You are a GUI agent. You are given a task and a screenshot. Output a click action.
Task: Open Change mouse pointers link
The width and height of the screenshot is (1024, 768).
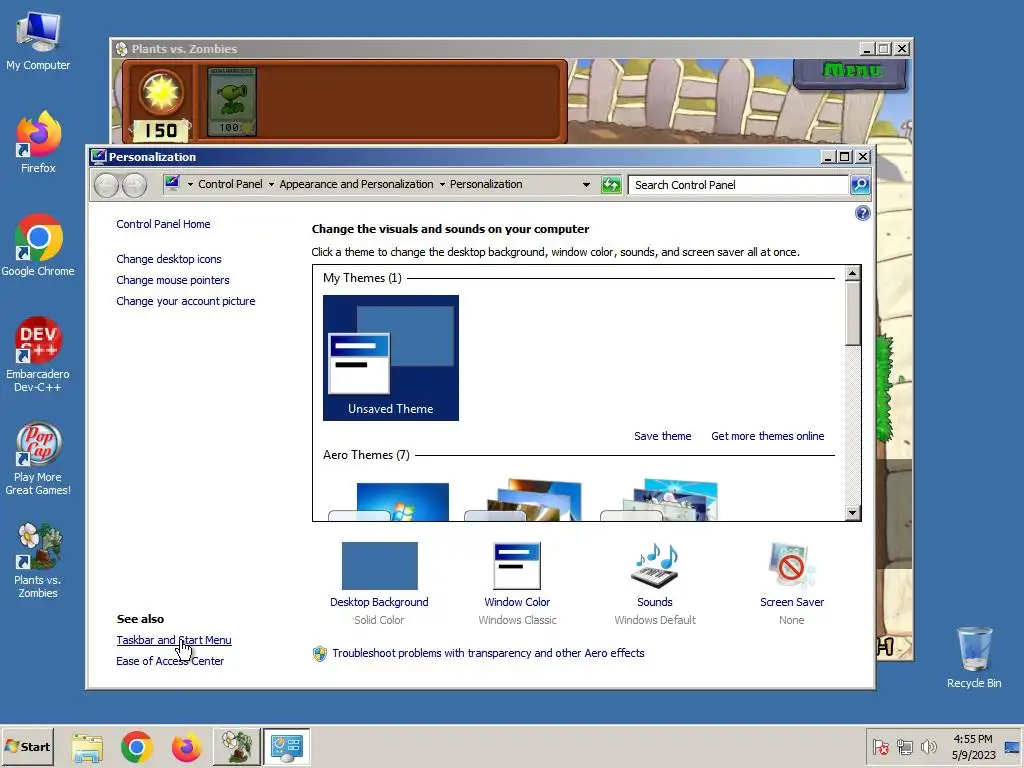point(173,280)
